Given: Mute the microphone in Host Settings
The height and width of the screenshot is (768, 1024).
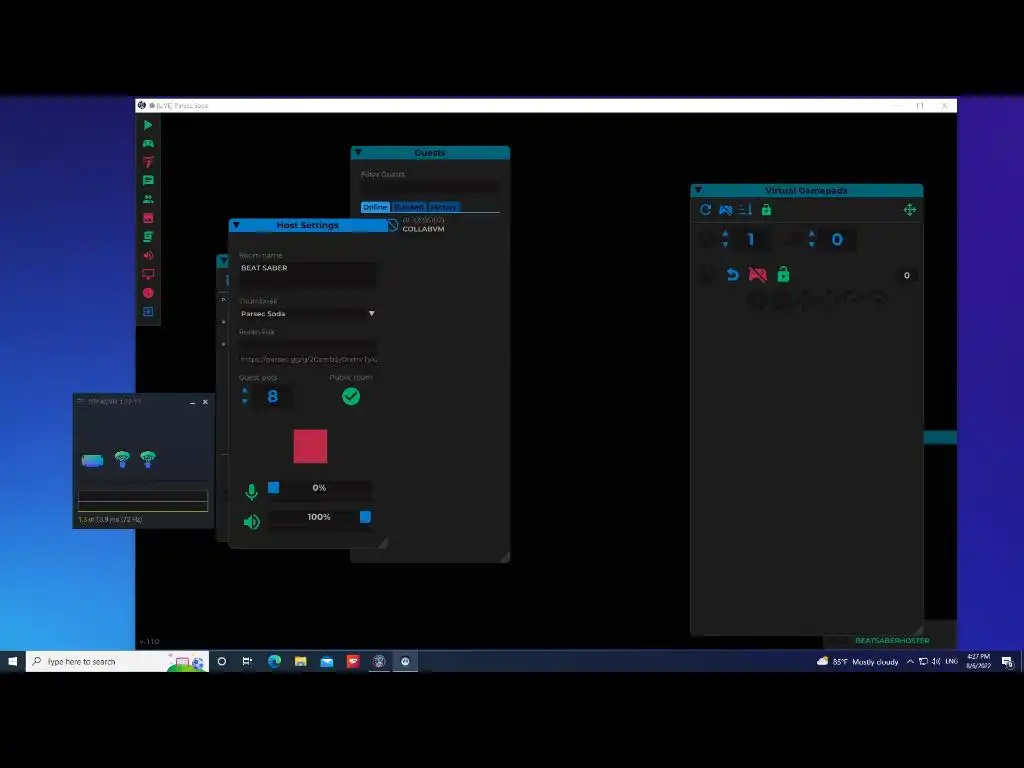Looking at the screenshot, I should (x=251, y=492).
